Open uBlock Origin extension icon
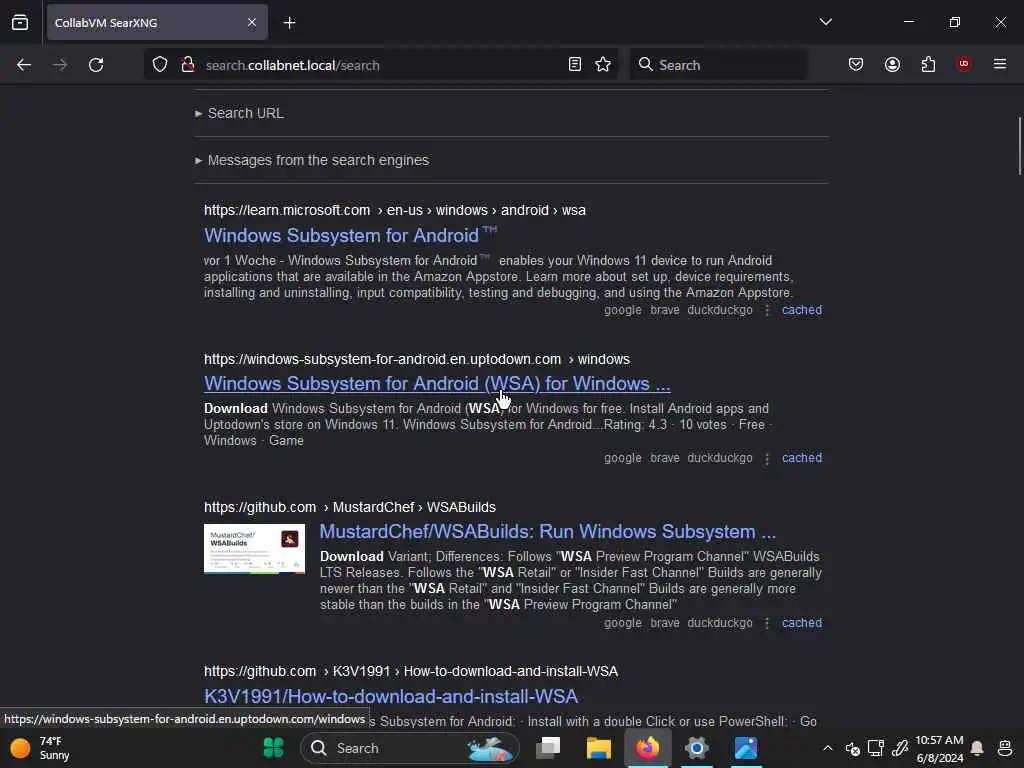This screenshot has width=1024, height=768. (963, 63)
